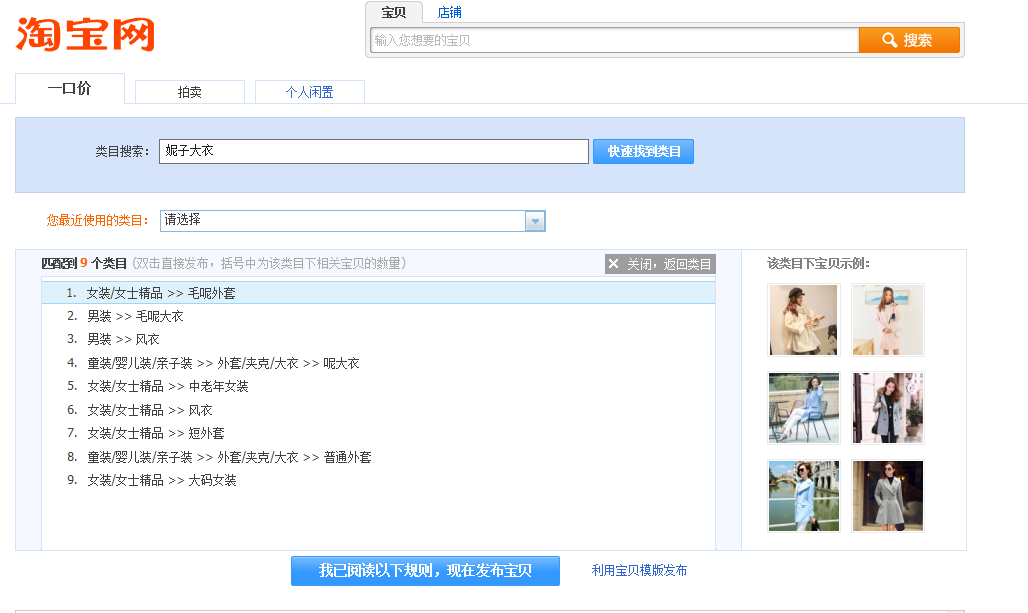The image size is (1028, 613).
Task: Select category 女装/女士精品 >> 毛呢外套
Action: point(378,293)
